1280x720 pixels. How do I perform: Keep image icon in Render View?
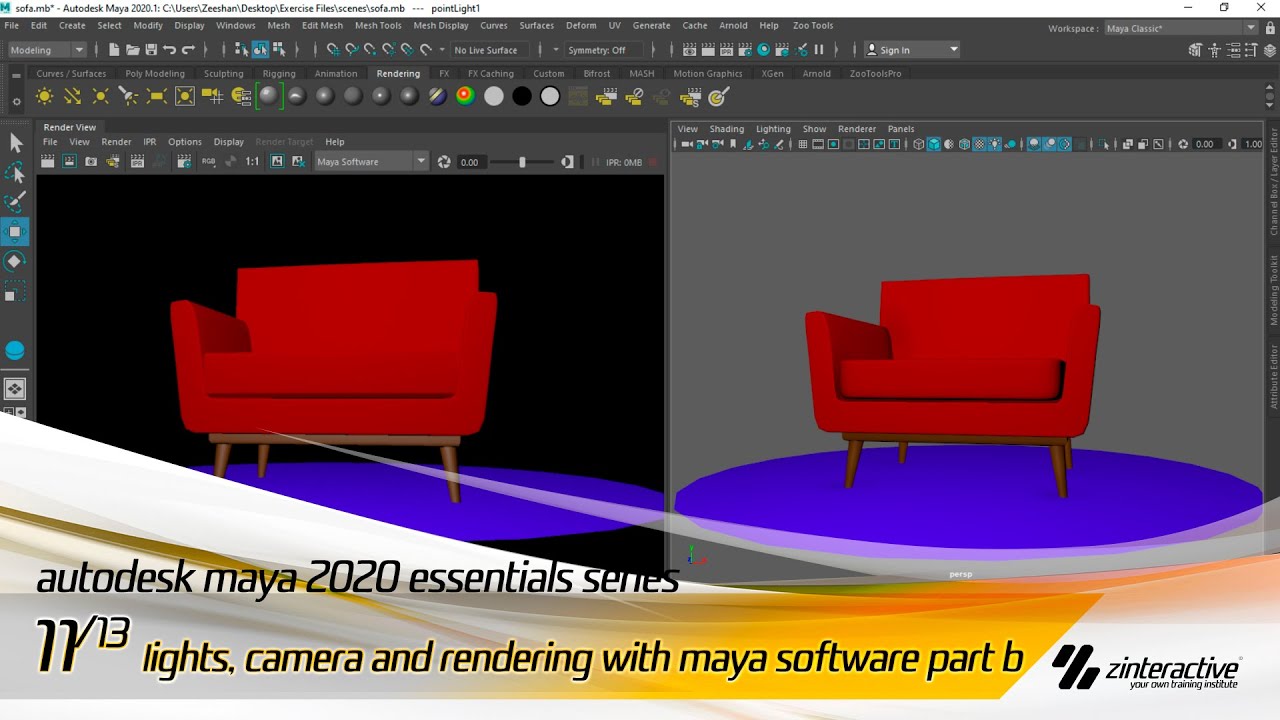(x=277, y=161)
